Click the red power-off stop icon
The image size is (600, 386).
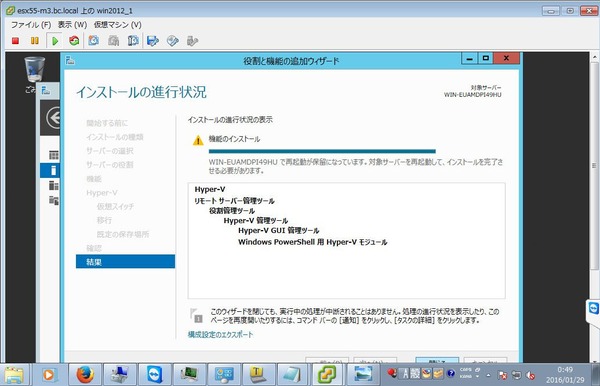(x=15, y=41)
